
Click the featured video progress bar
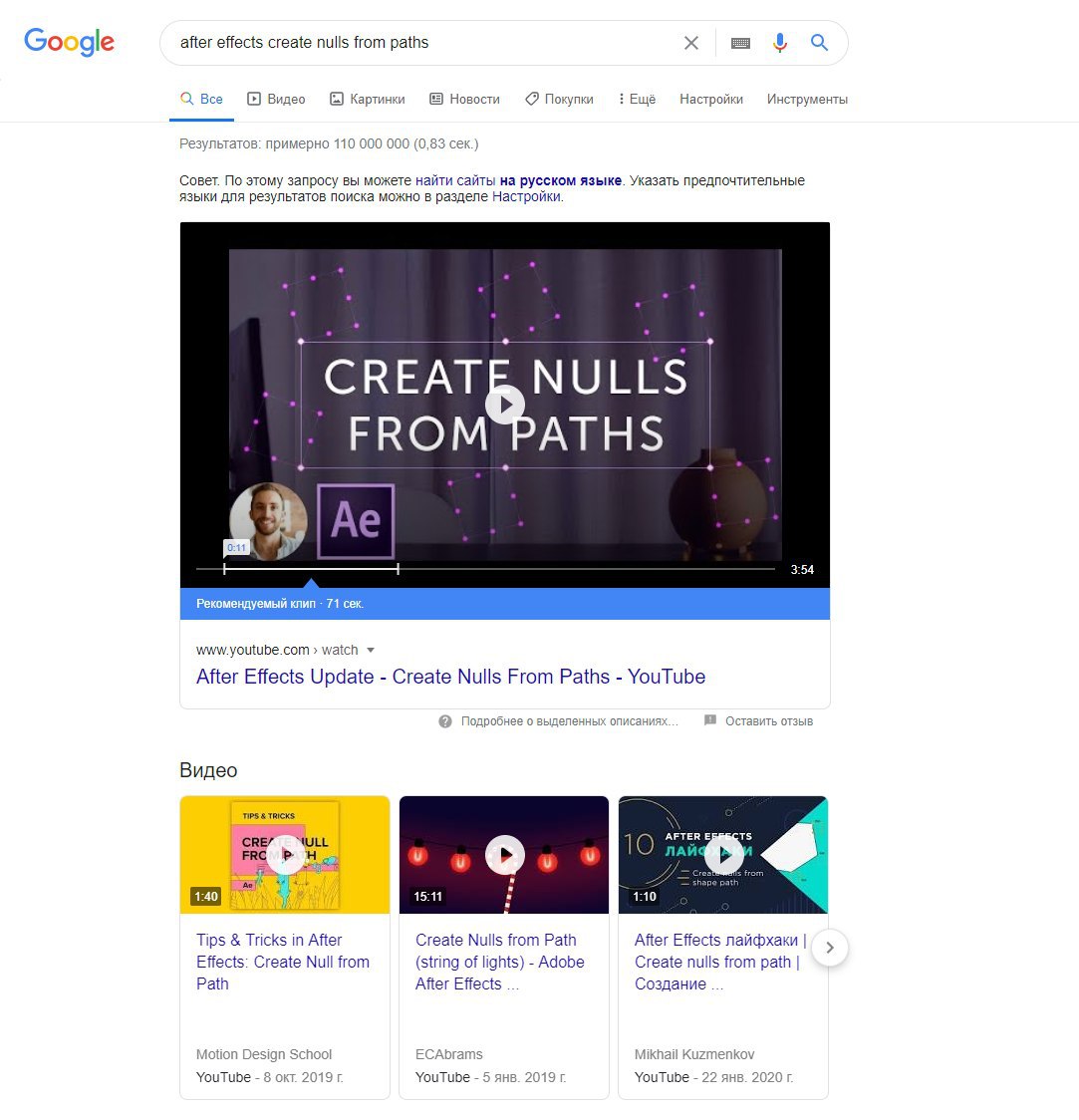[485, 569]
